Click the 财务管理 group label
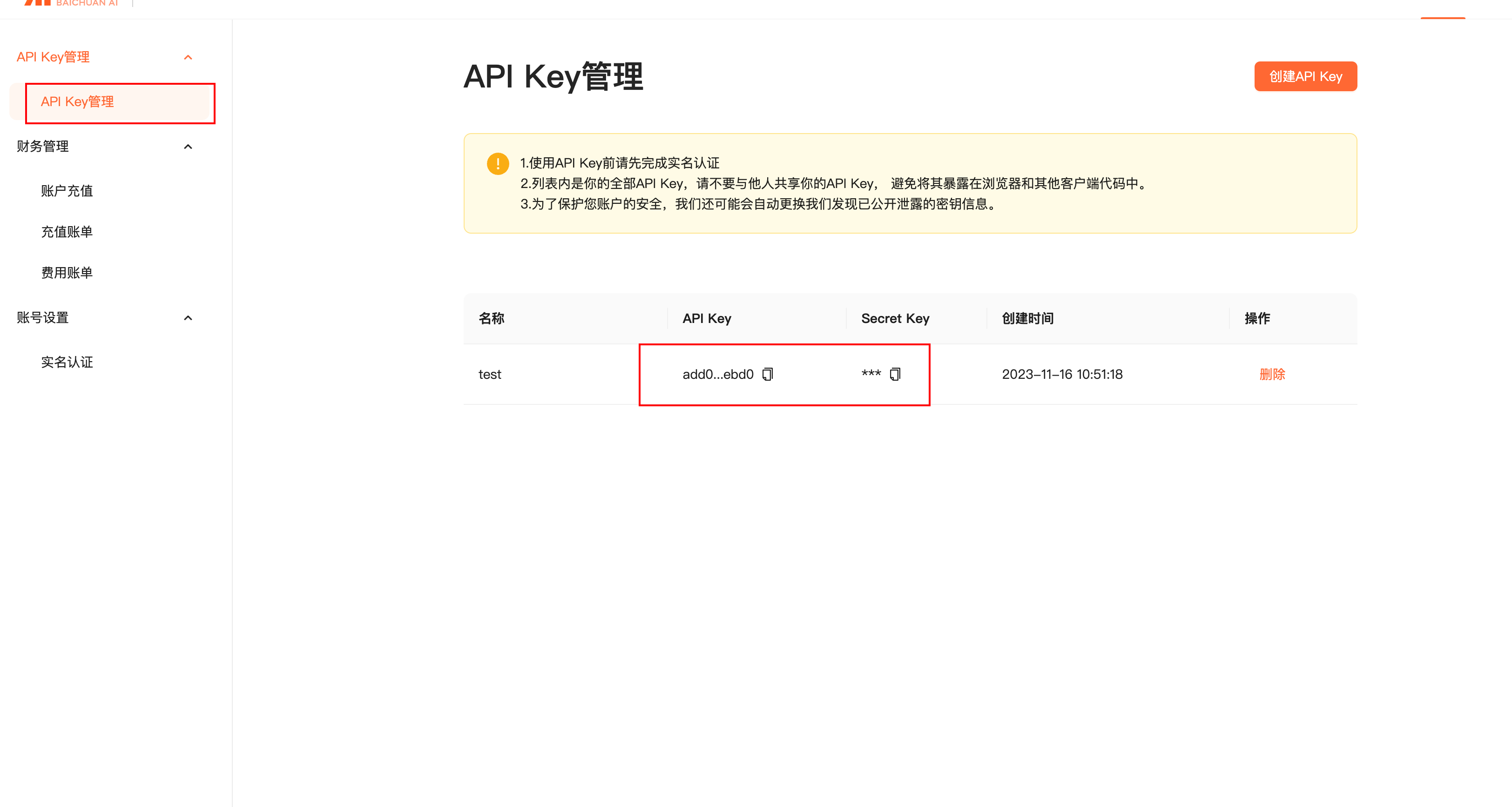Viewport: 1512px width, 807px height. (x=43, y=147)
